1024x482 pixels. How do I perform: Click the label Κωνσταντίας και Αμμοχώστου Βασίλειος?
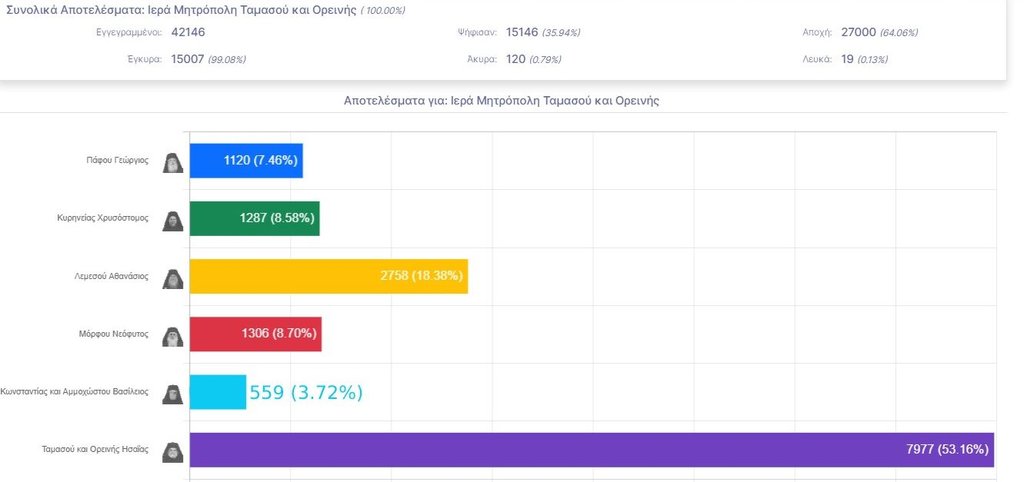(x=74, y=392)
